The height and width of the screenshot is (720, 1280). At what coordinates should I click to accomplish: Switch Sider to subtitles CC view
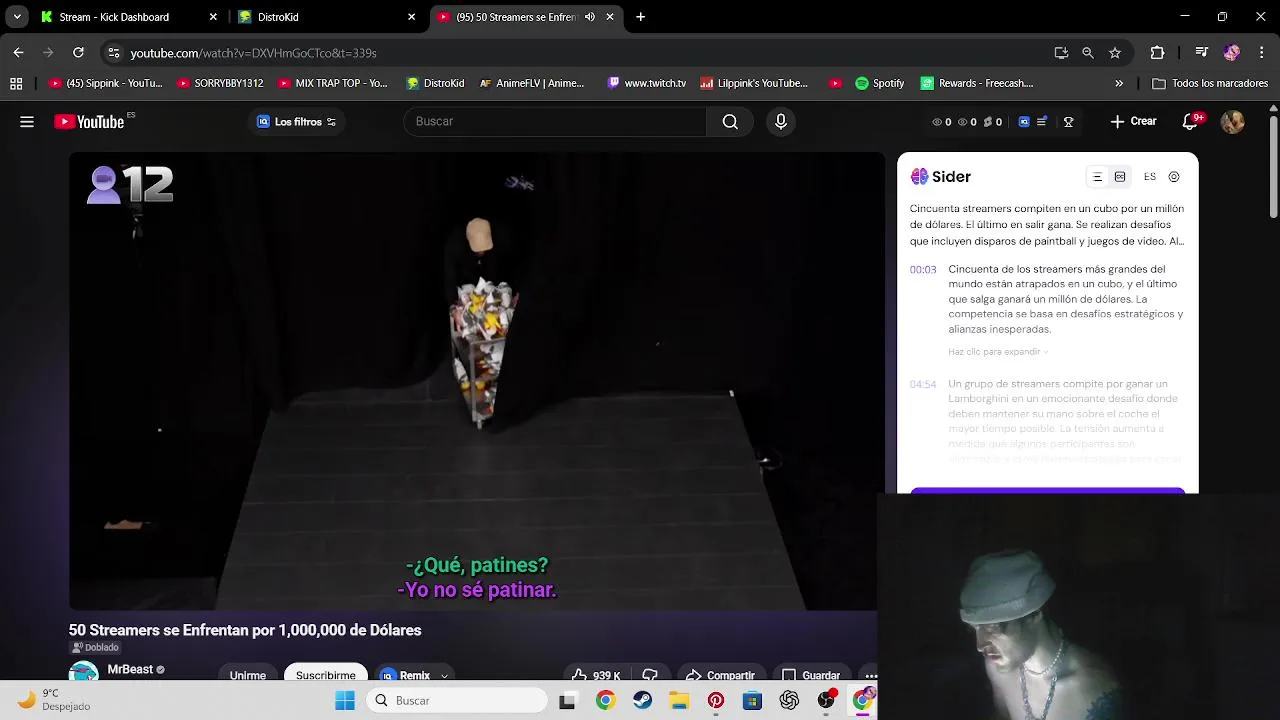(1120, 177)
